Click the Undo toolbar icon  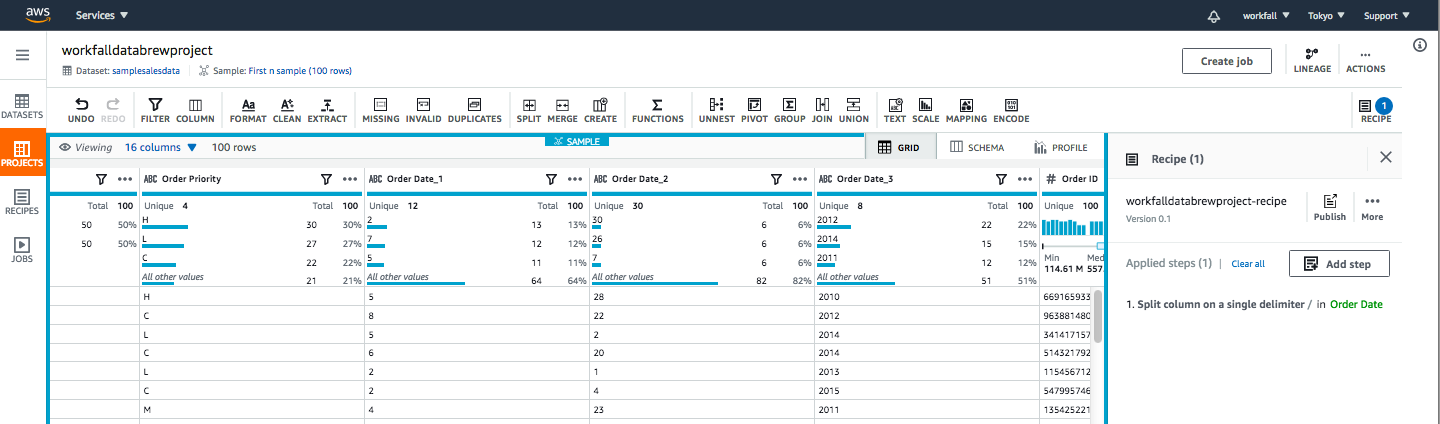81,110
